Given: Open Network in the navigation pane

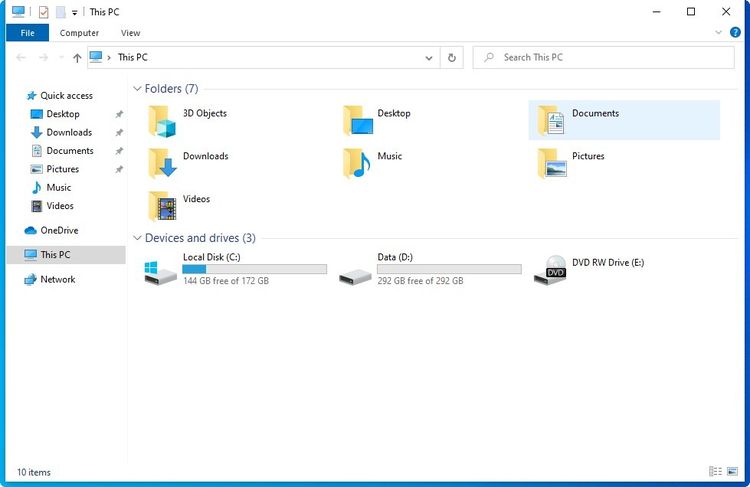Looking at the screenshot, I should click(57, 279).
